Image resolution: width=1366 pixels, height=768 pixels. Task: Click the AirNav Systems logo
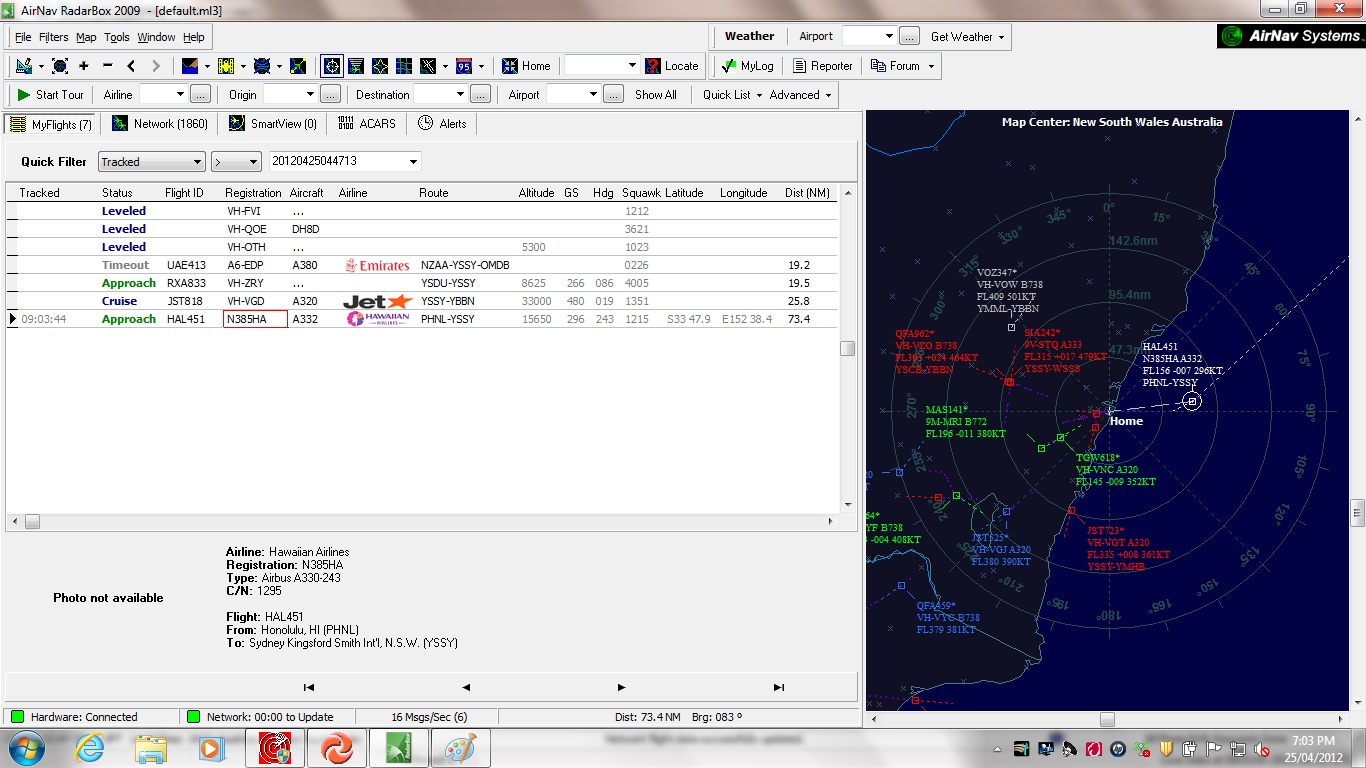point(1290,36)
